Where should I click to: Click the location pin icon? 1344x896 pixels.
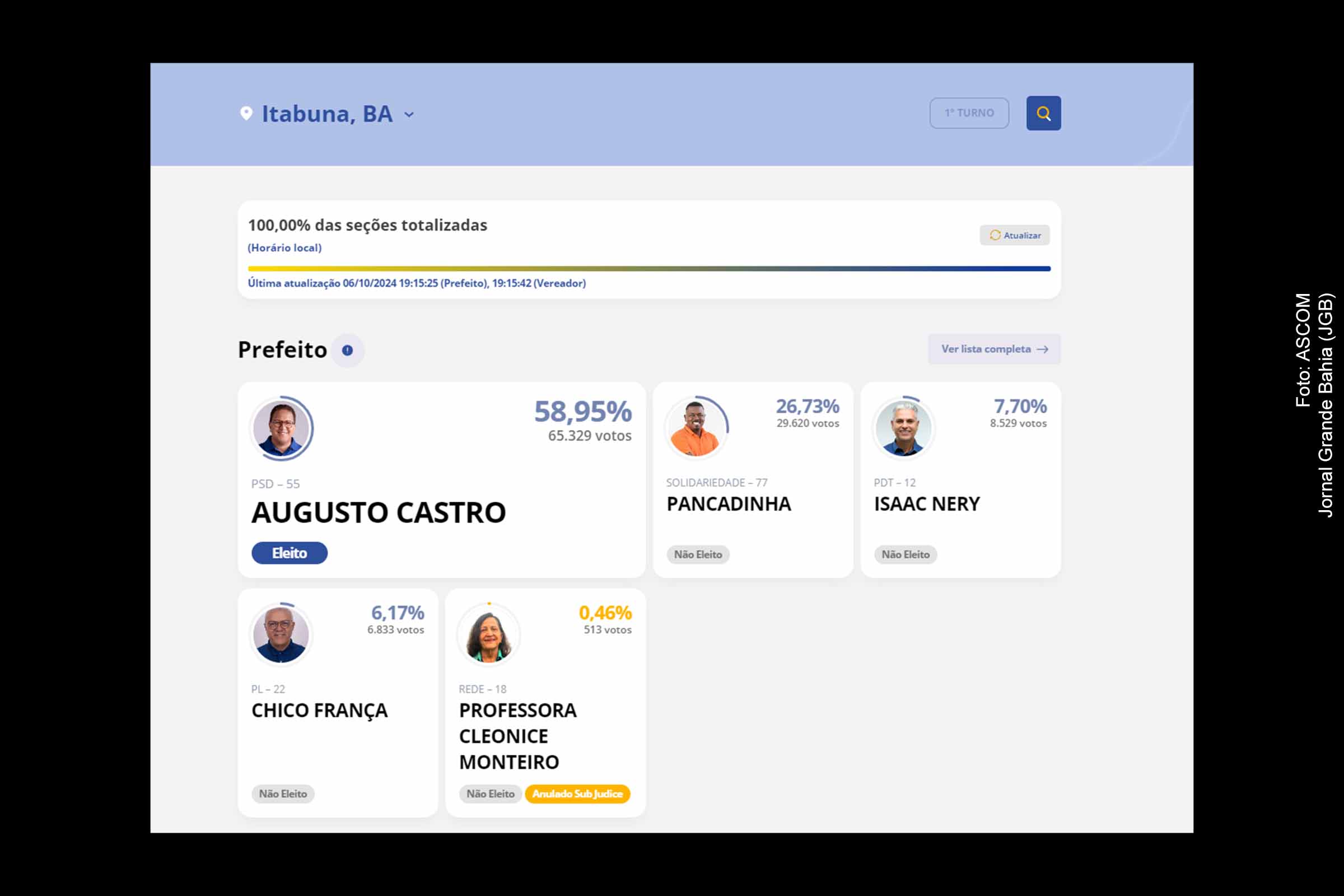point(246,113)
